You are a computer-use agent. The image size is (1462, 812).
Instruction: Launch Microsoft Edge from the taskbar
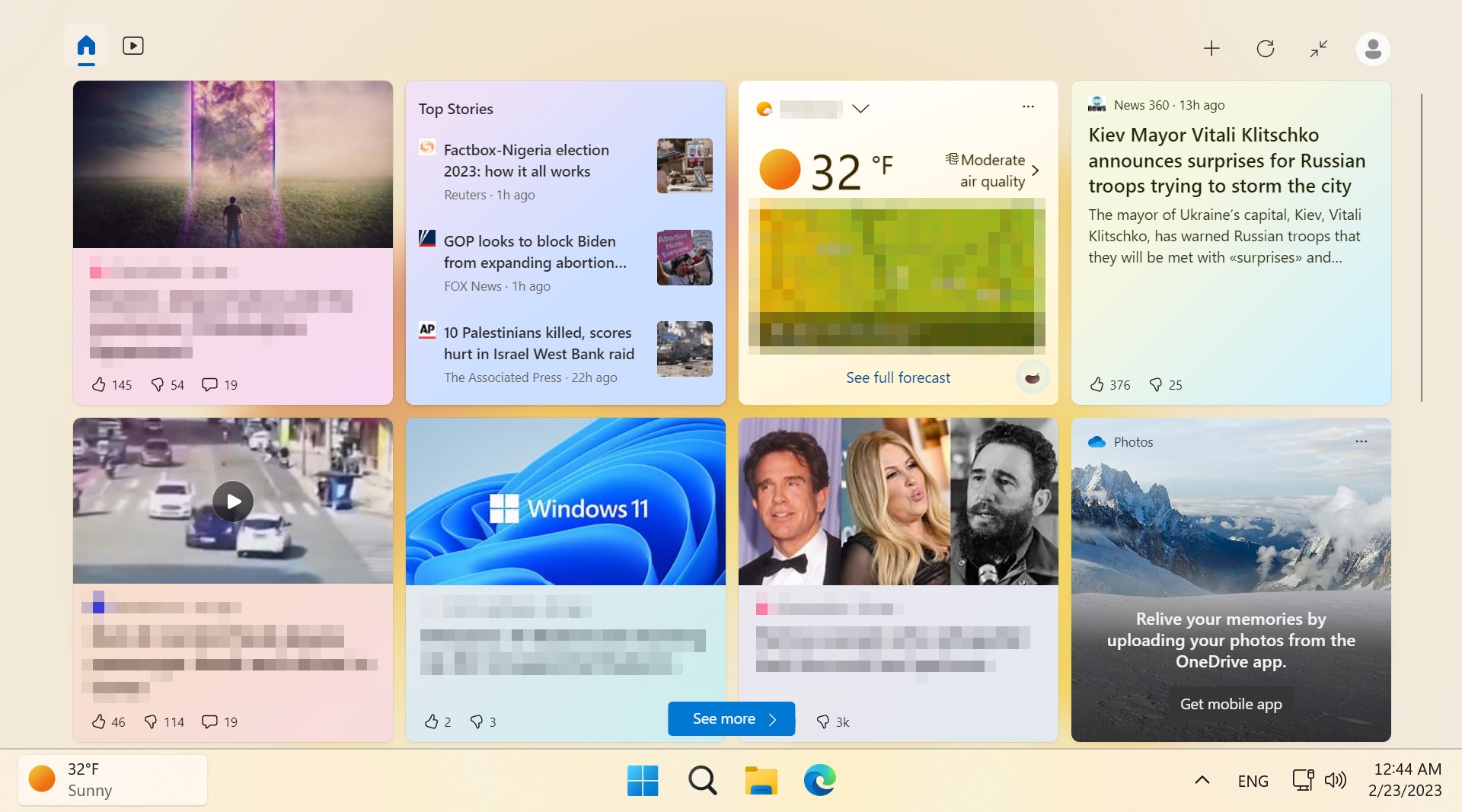(820, 781)
